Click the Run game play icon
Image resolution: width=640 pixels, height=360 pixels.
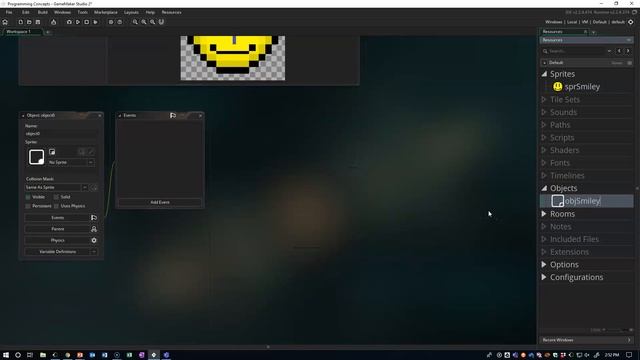pyautogui.click(x=78, y=22)
